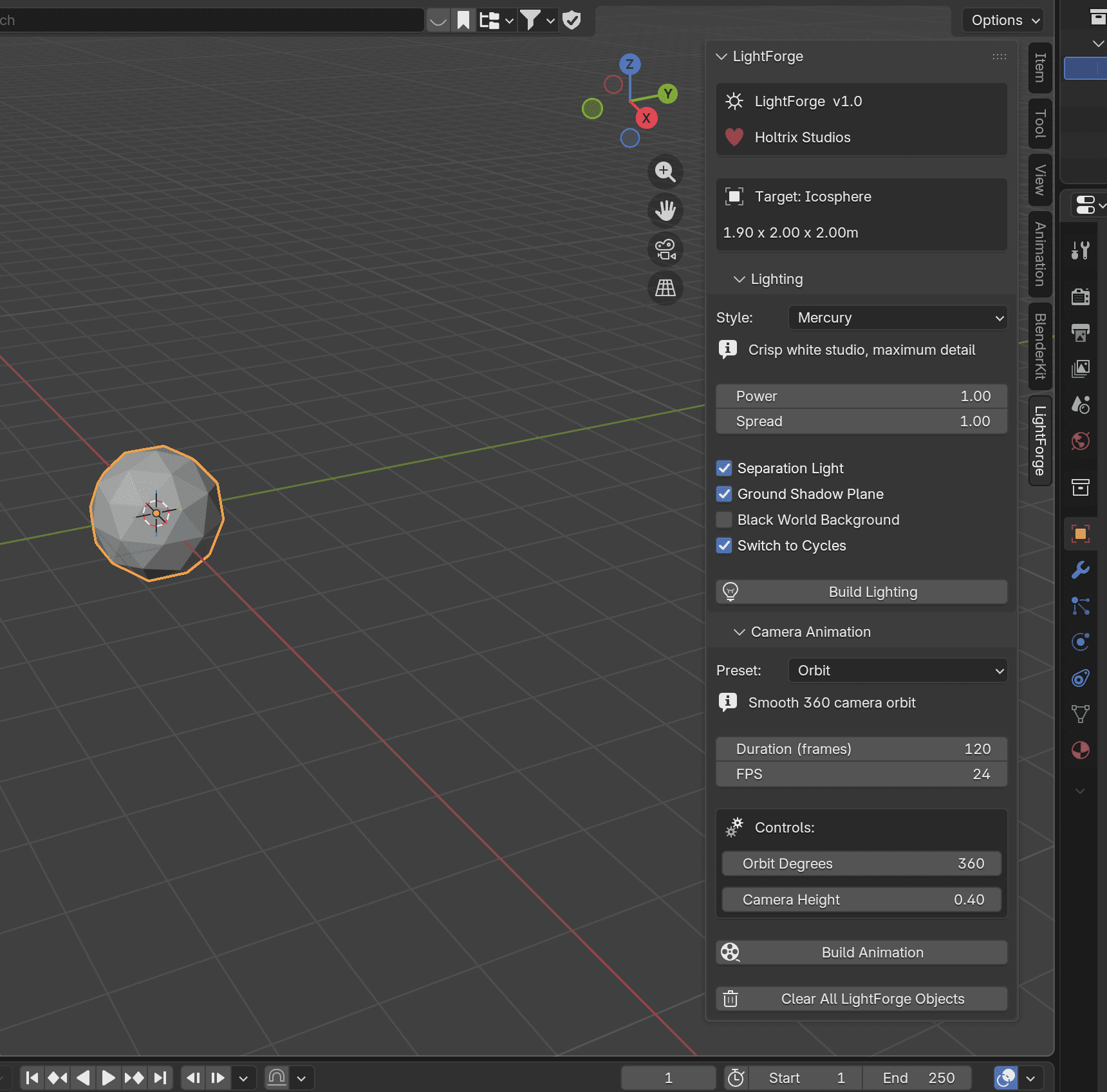
Task: Uncheck Switch to Cycles option
Action: tap(724, 545)
